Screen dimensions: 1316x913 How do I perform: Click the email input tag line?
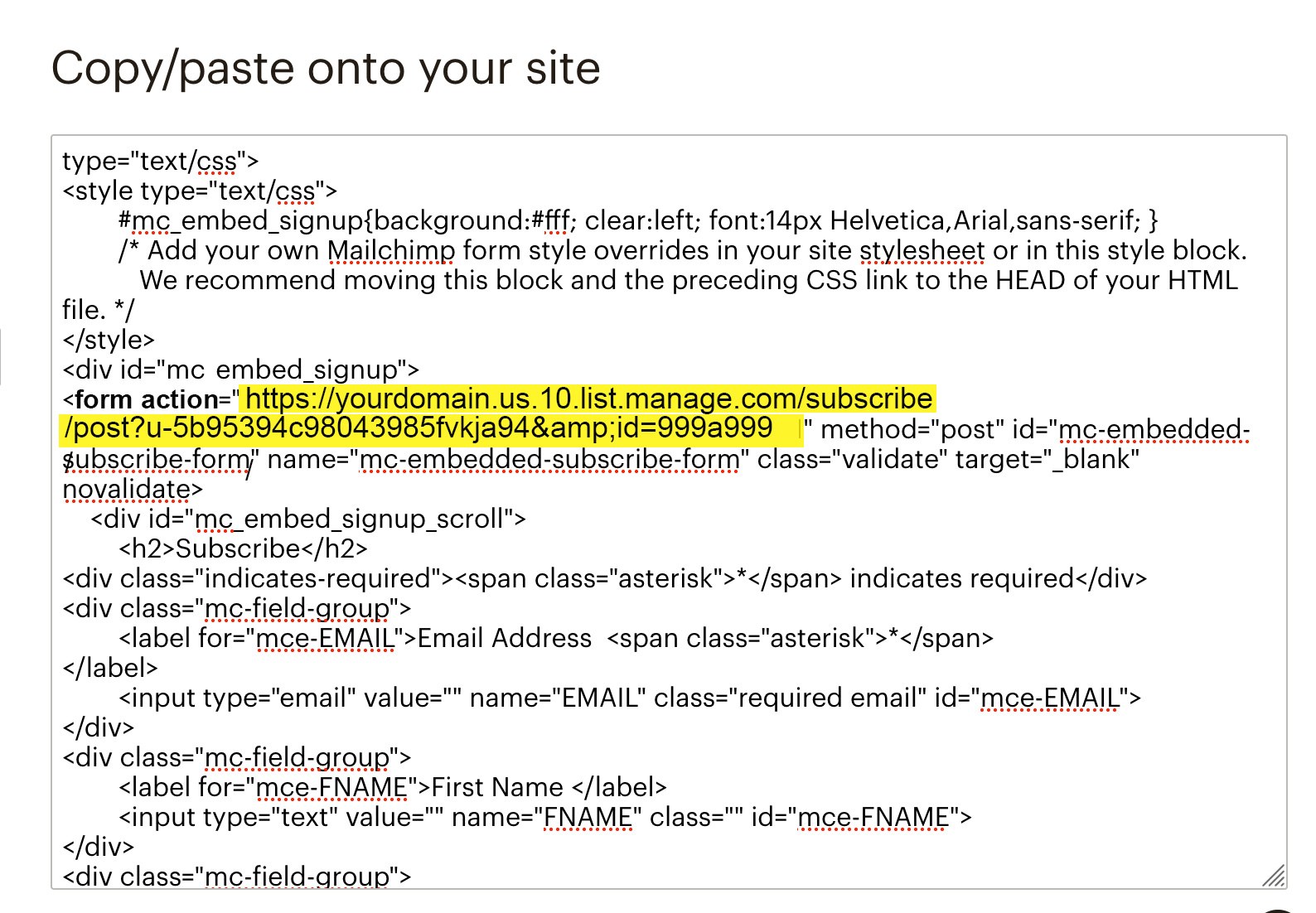pyautogui.click(x=630, y=698)
